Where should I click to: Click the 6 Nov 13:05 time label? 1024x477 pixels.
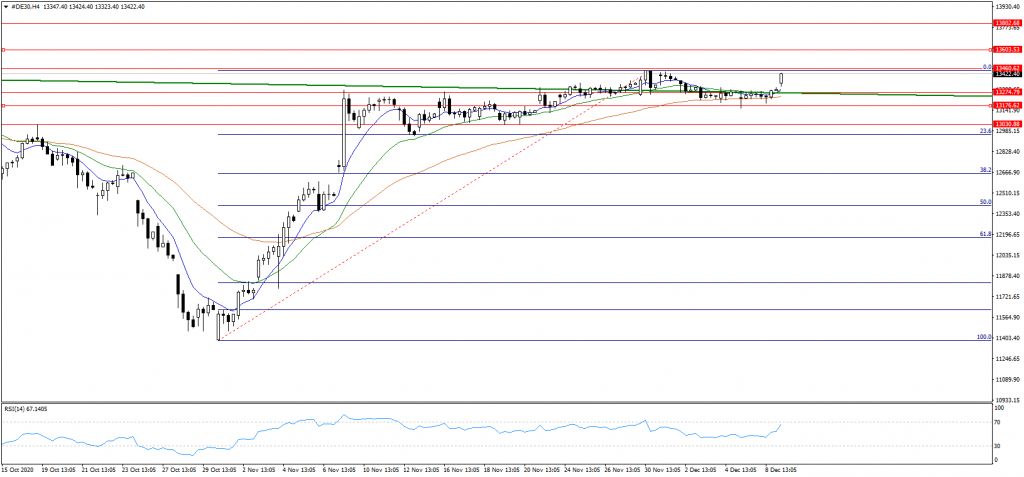(340, 468)
